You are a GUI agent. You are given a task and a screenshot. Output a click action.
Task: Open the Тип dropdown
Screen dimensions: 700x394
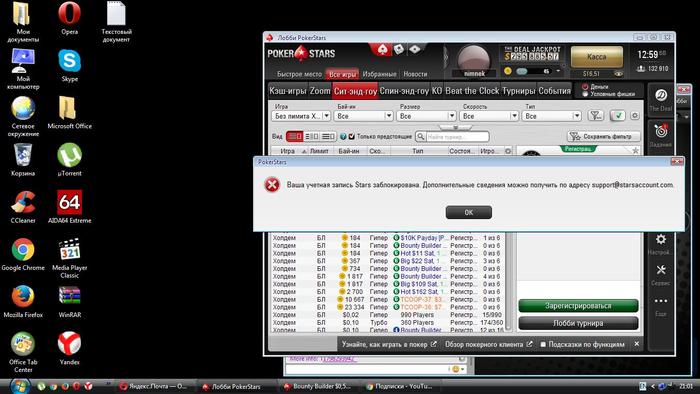tap(552, 116)
